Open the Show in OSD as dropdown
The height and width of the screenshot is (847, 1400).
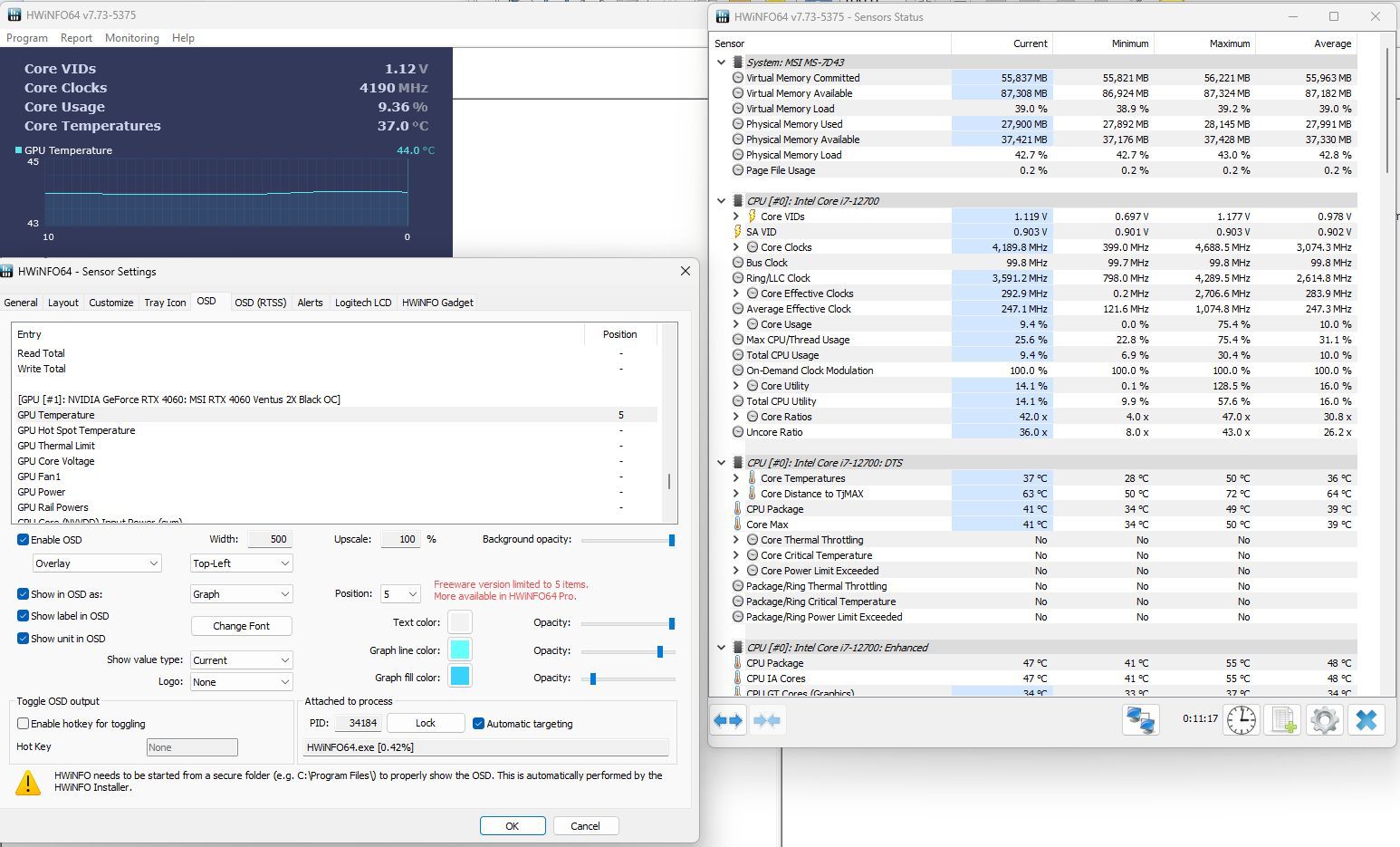(240, 593)
